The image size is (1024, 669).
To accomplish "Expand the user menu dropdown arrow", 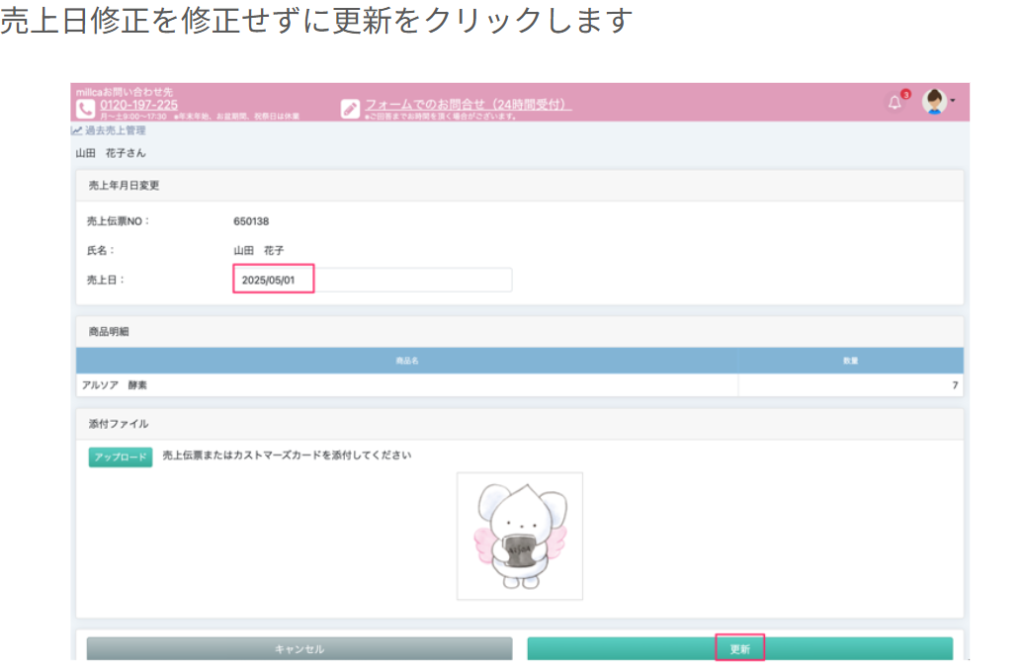I will [952, 101].
